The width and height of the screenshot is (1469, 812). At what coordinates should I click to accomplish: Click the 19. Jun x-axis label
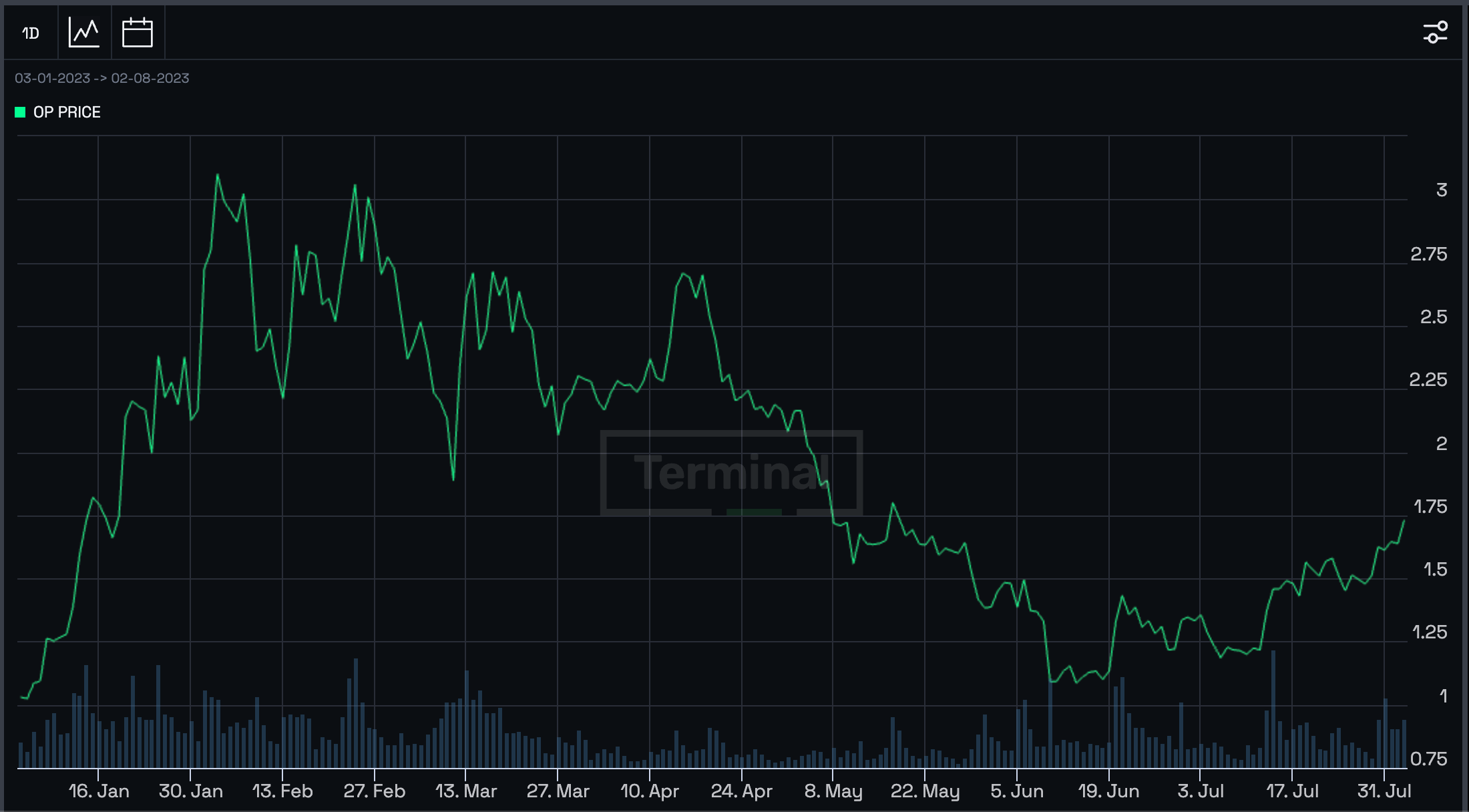pos(1109,791)
